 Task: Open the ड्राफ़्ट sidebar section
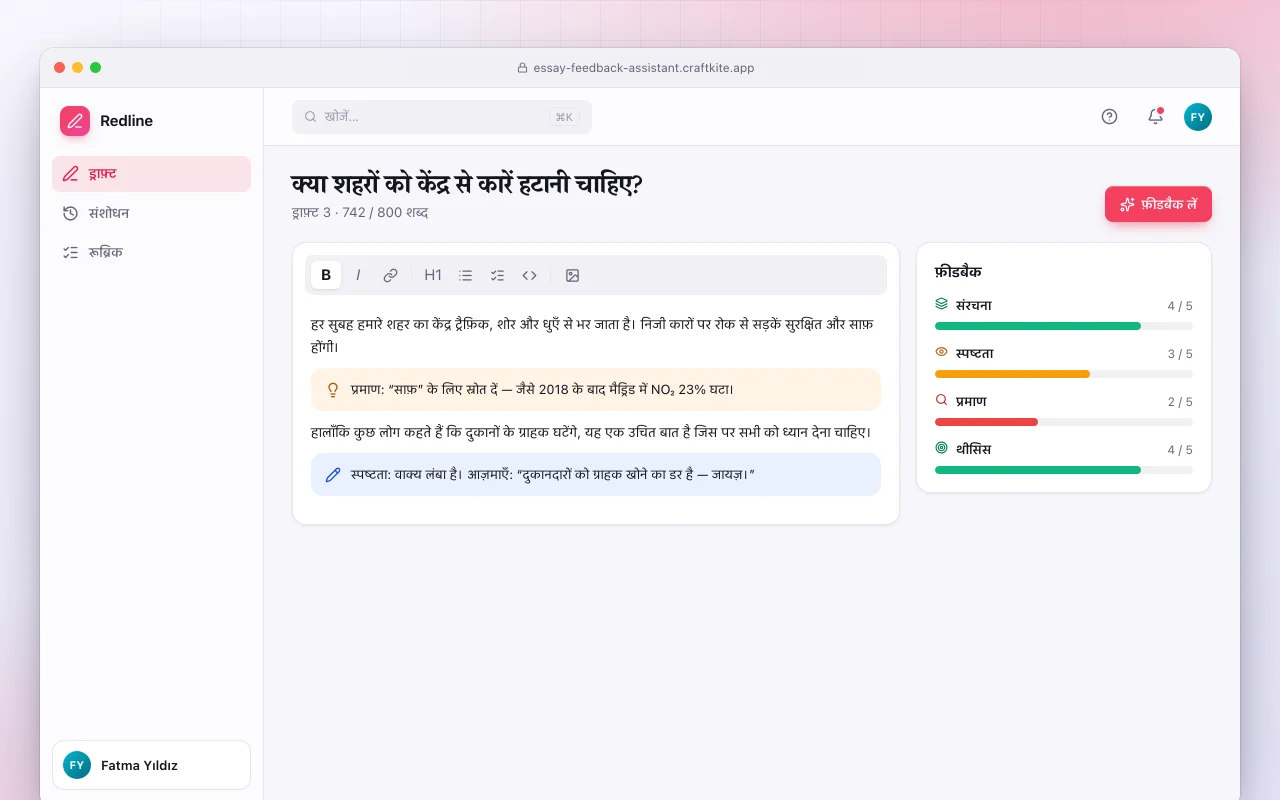151,174
